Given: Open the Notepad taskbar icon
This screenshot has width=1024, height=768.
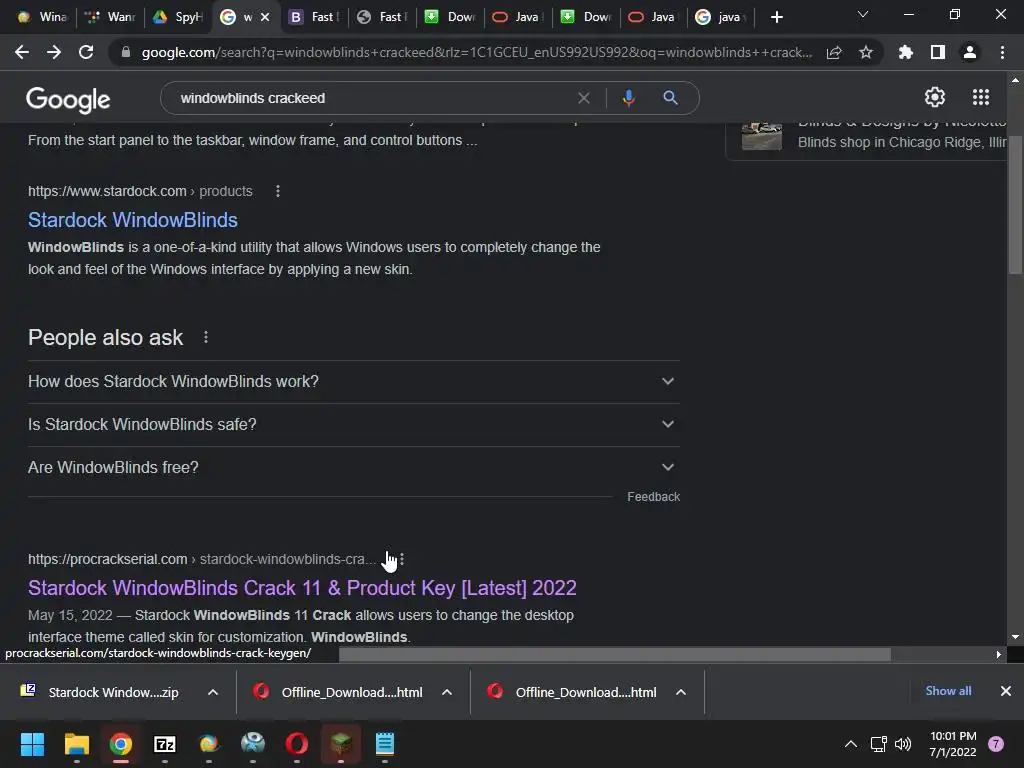Looking at the screenshot, I should 385,743.
